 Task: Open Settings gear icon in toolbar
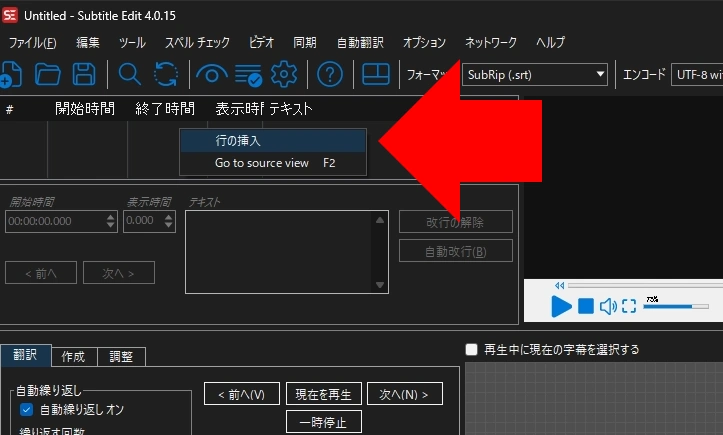tap(284, 74)
